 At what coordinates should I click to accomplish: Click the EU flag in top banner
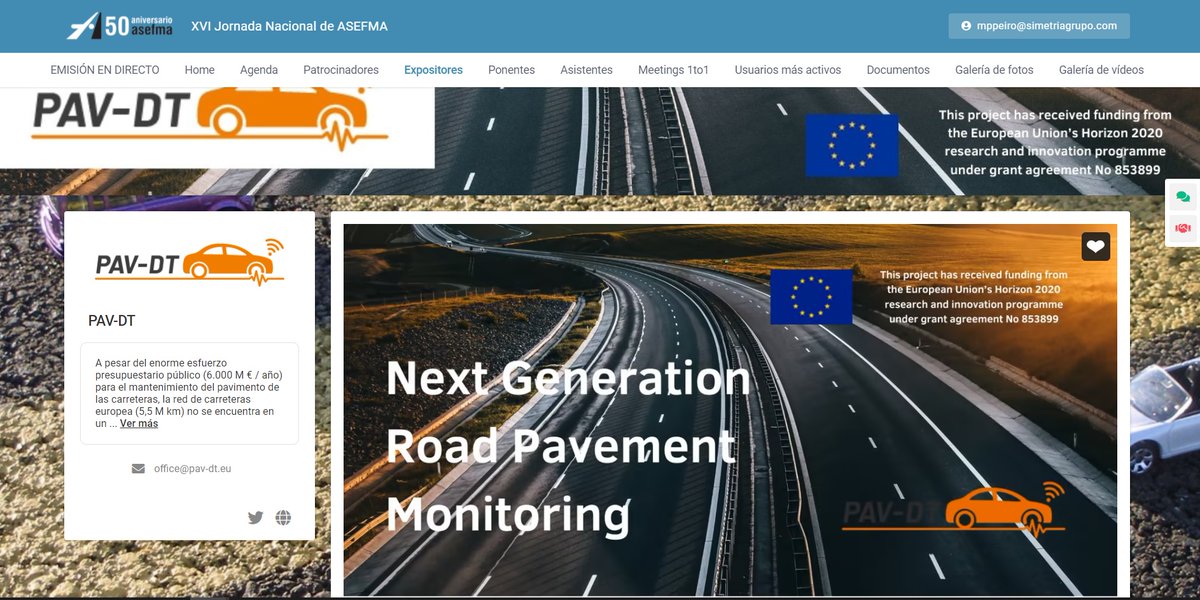852,145
